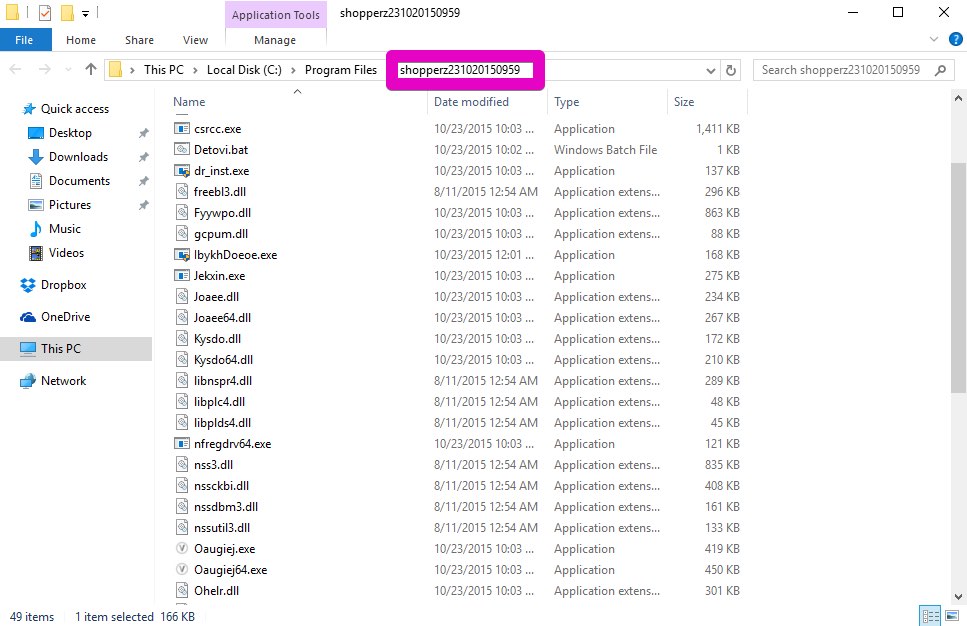Expand the Quick access tree node
967x626 pixels.
click(x=9, y=109)
